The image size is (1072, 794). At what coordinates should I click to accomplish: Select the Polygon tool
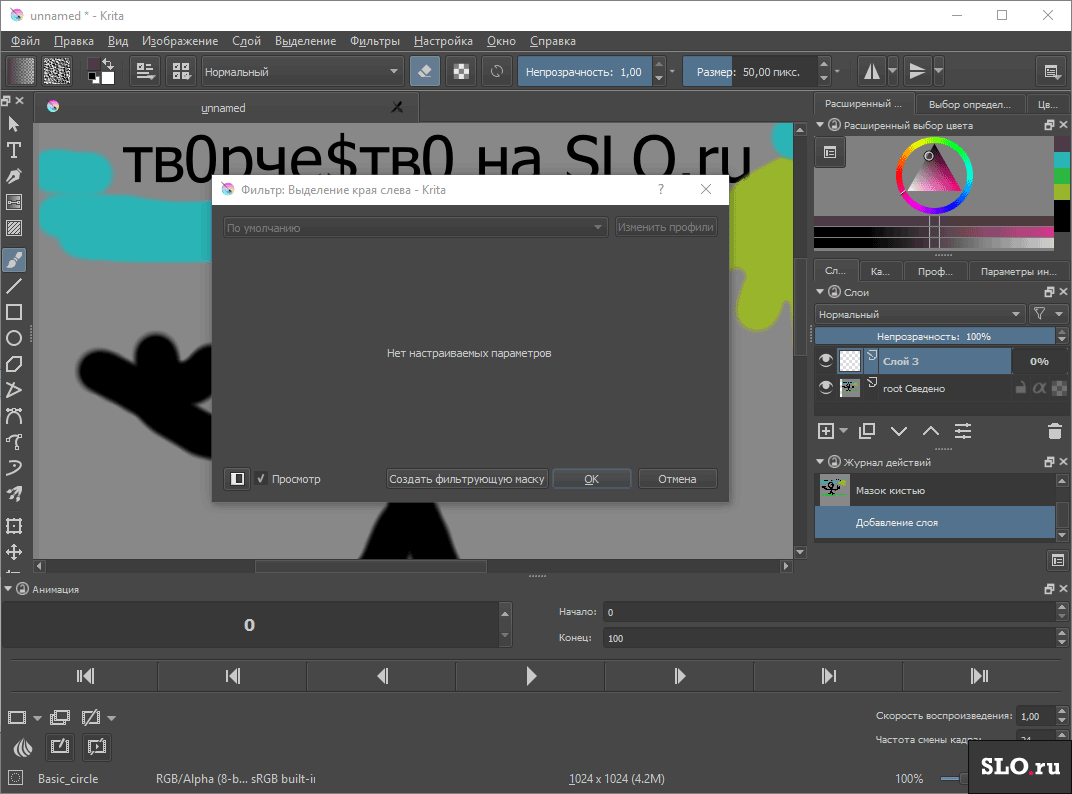point(14,364)
